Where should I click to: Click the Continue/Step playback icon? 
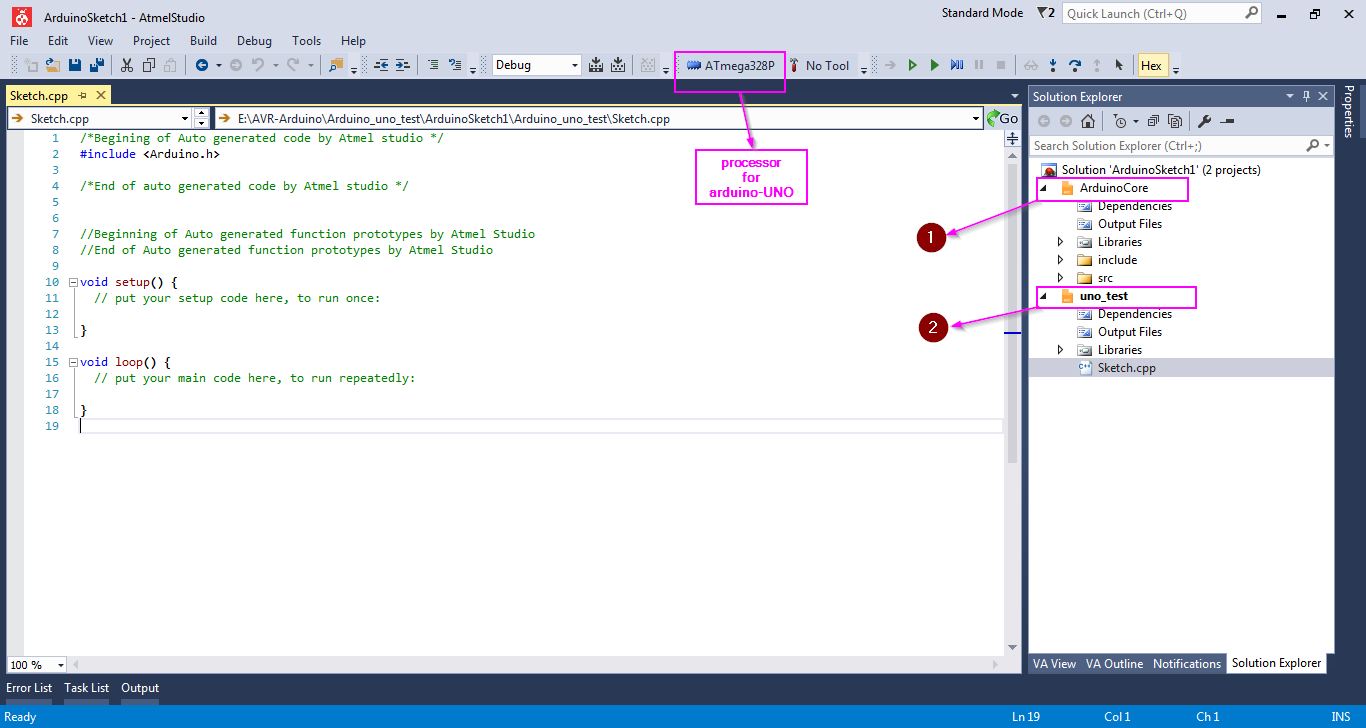pyautogui.click(x=957, y=65)
